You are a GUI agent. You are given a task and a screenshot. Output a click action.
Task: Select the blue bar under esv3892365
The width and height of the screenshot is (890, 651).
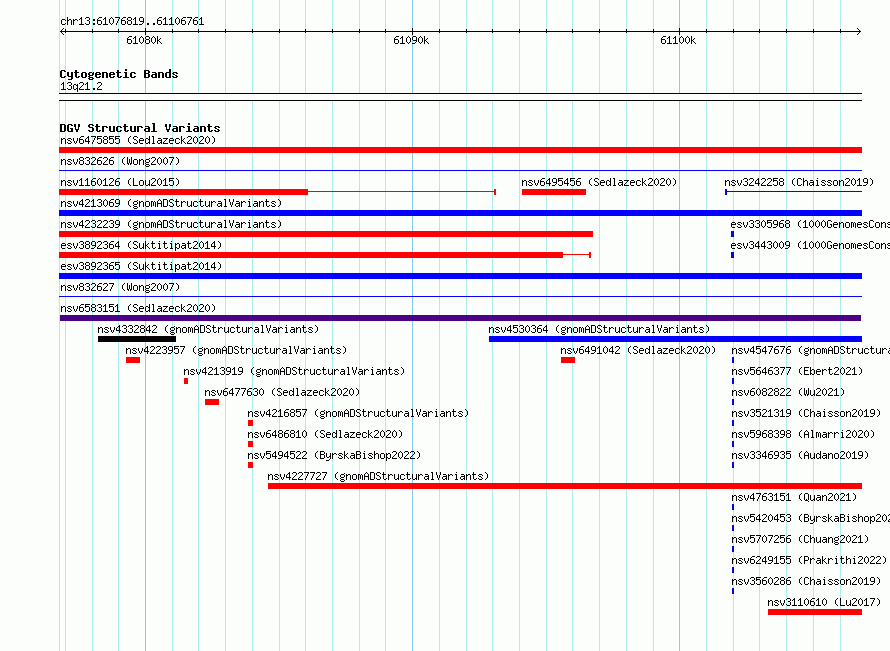(460, 276)
